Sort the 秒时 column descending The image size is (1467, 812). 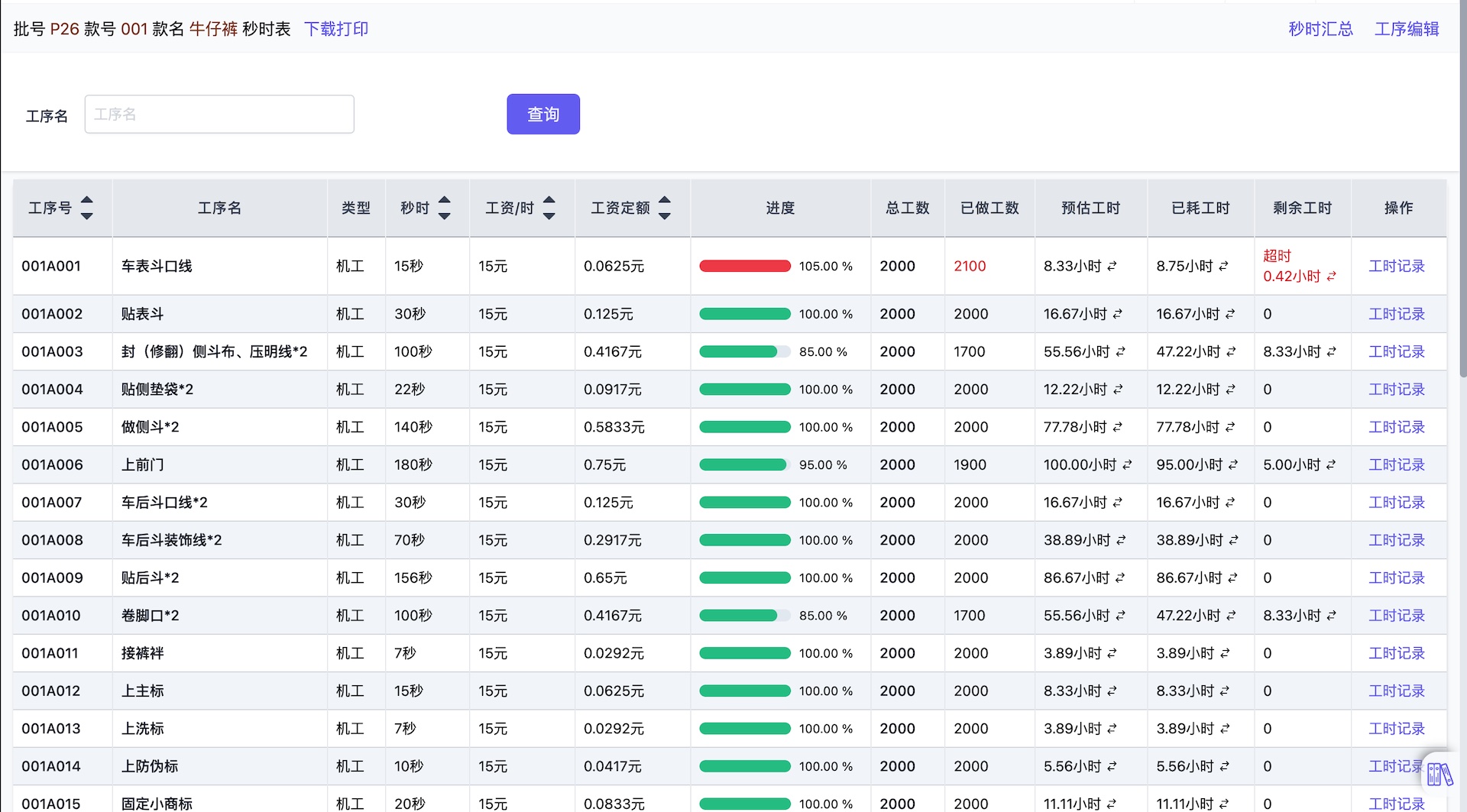coord(443,215)
